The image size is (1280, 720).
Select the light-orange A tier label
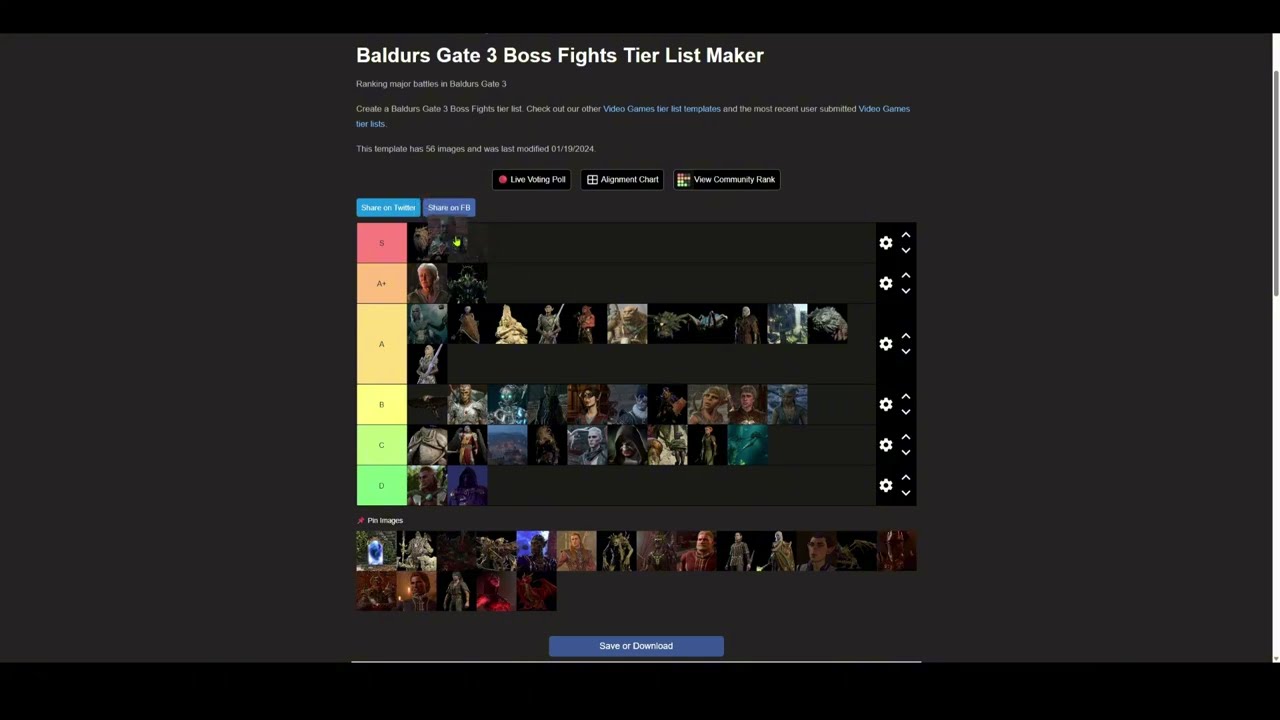(382, 344)
